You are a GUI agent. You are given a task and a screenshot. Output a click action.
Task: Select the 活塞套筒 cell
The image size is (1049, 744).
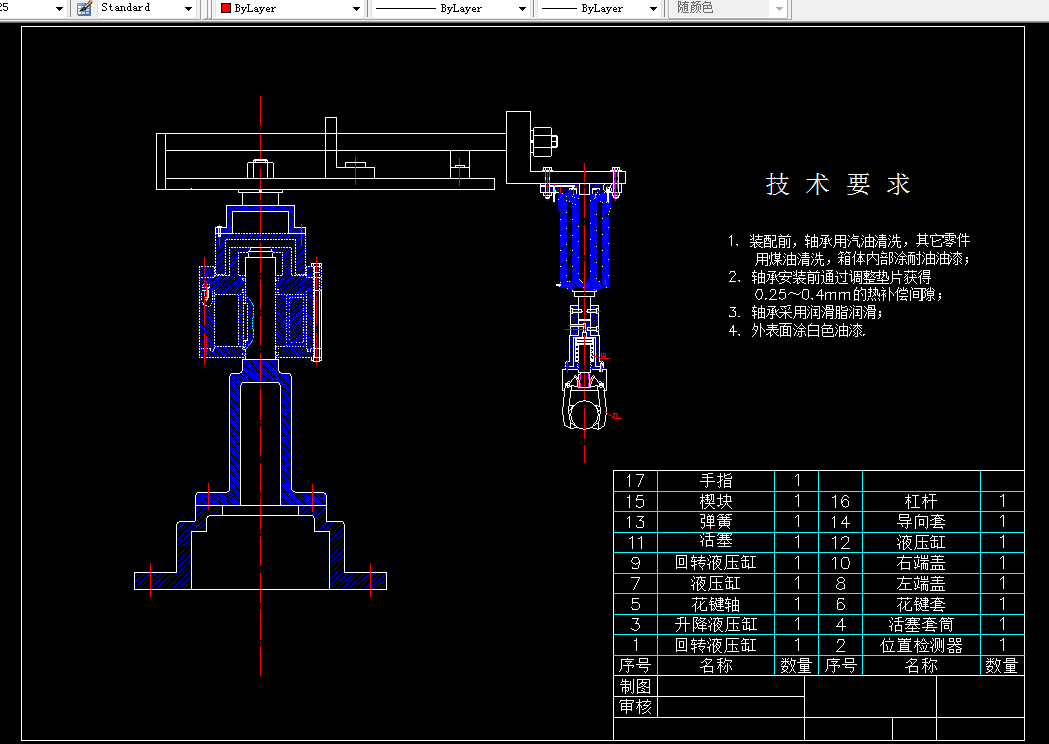tap(921, 624)
